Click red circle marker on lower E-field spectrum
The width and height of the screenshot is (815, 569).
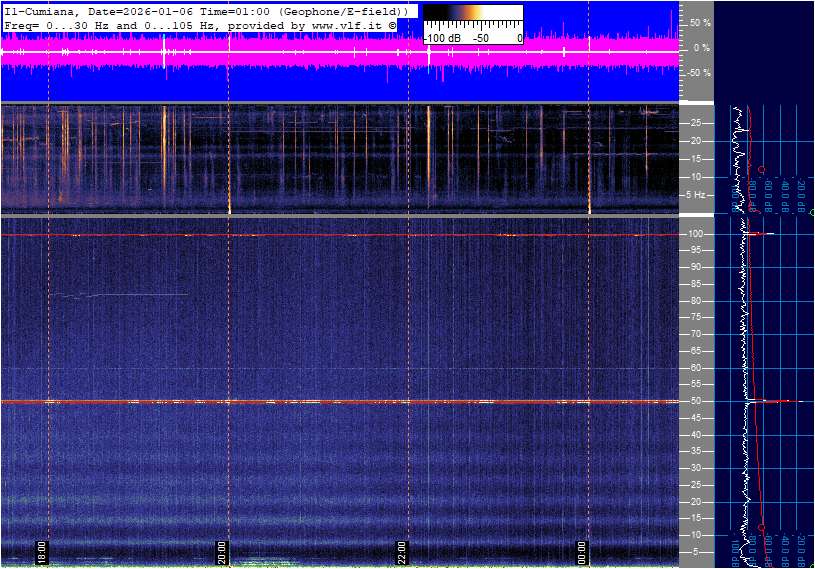(x=762, y=527)
